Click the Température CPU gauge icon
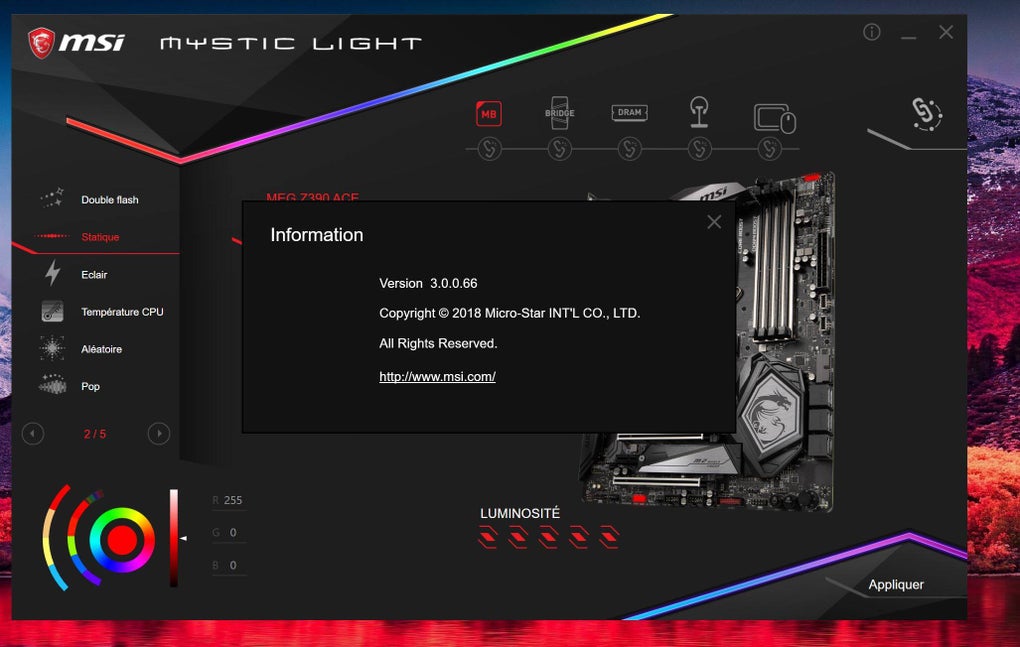1020x647 pixels. (52, 311)
